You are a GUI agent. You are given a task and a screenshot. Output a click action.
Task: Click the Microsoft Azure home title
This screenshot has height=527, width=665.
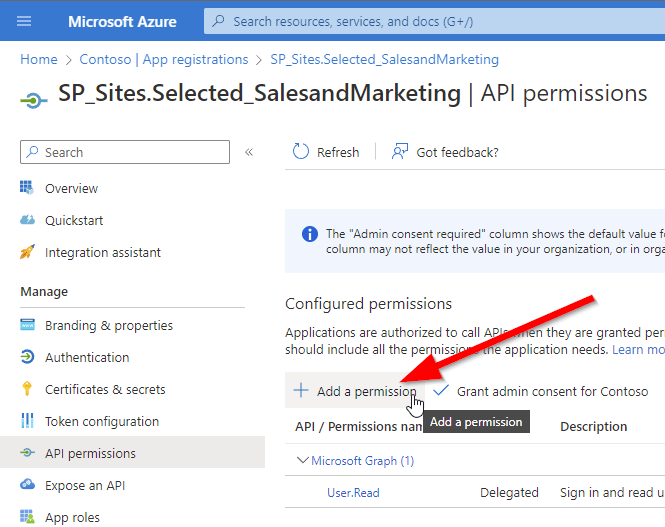click(122, 22)
